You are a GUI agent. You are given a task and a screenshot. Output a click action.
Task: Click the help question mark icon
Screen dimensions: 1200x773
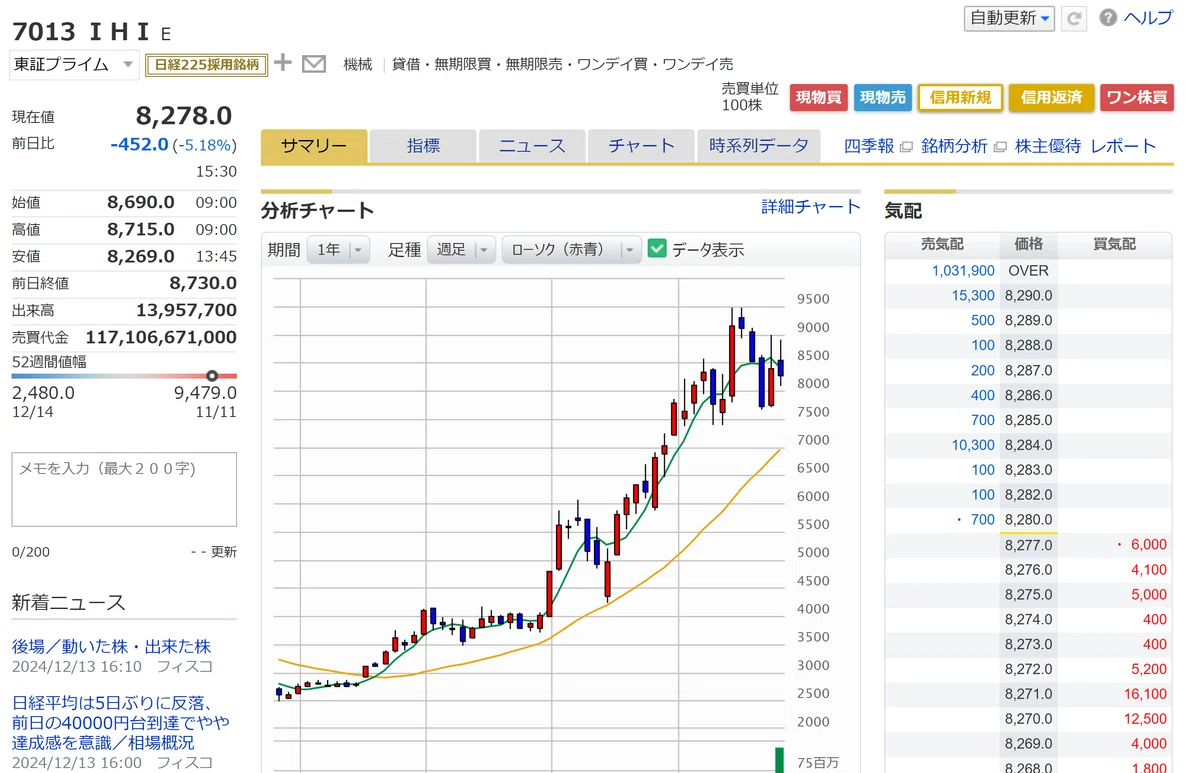click(x=1108, y=18)
